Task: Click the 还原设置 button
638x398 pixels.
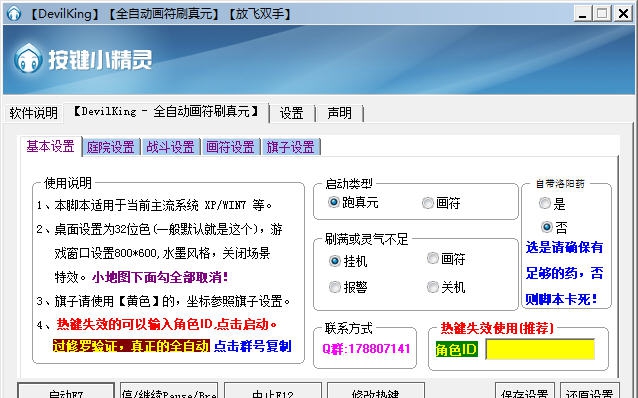Action: point(590,391)
